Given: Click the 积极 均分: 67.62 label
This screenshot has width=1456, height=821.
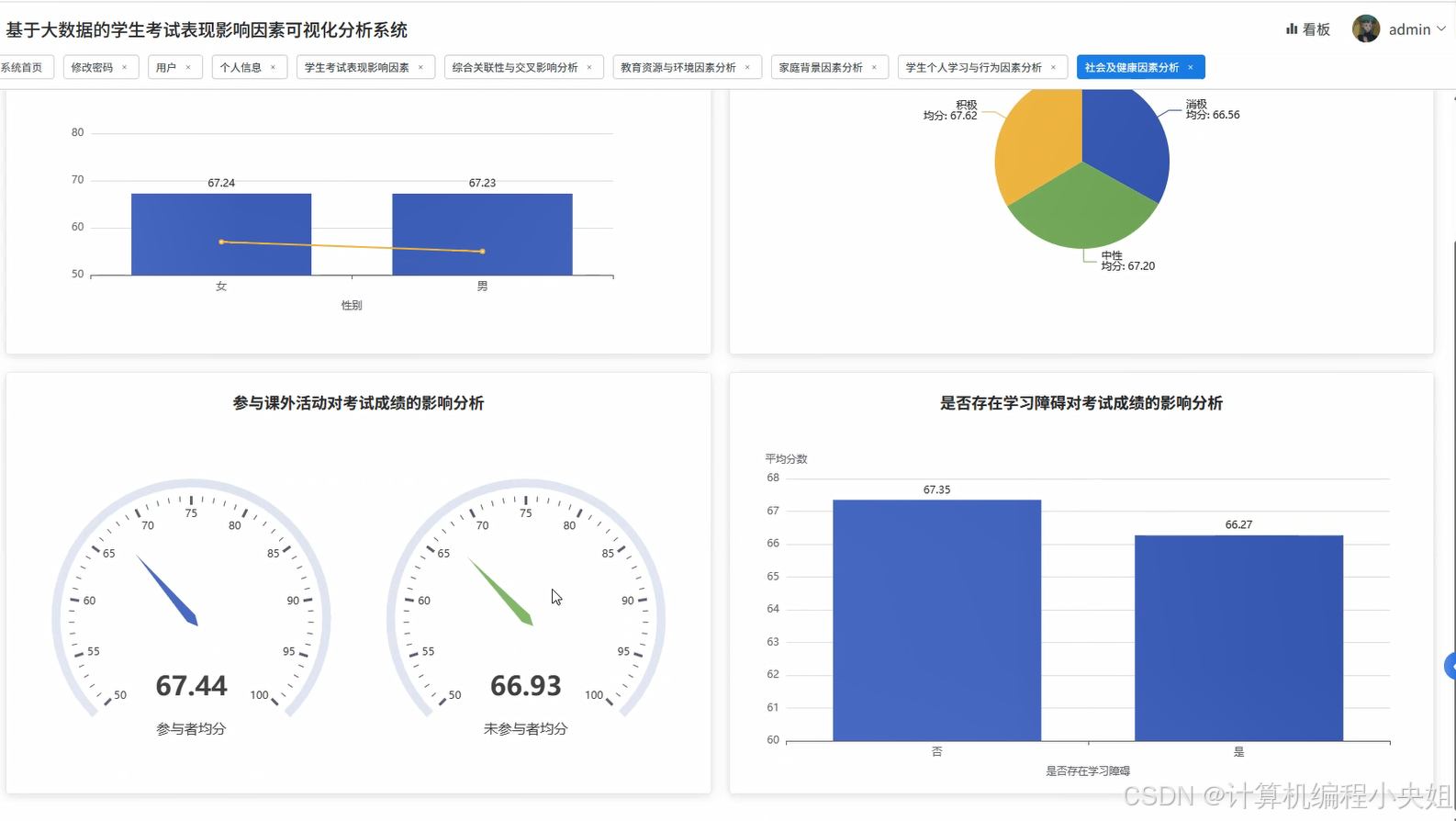Looking at the screenshot, I should [x=950, y=110].
